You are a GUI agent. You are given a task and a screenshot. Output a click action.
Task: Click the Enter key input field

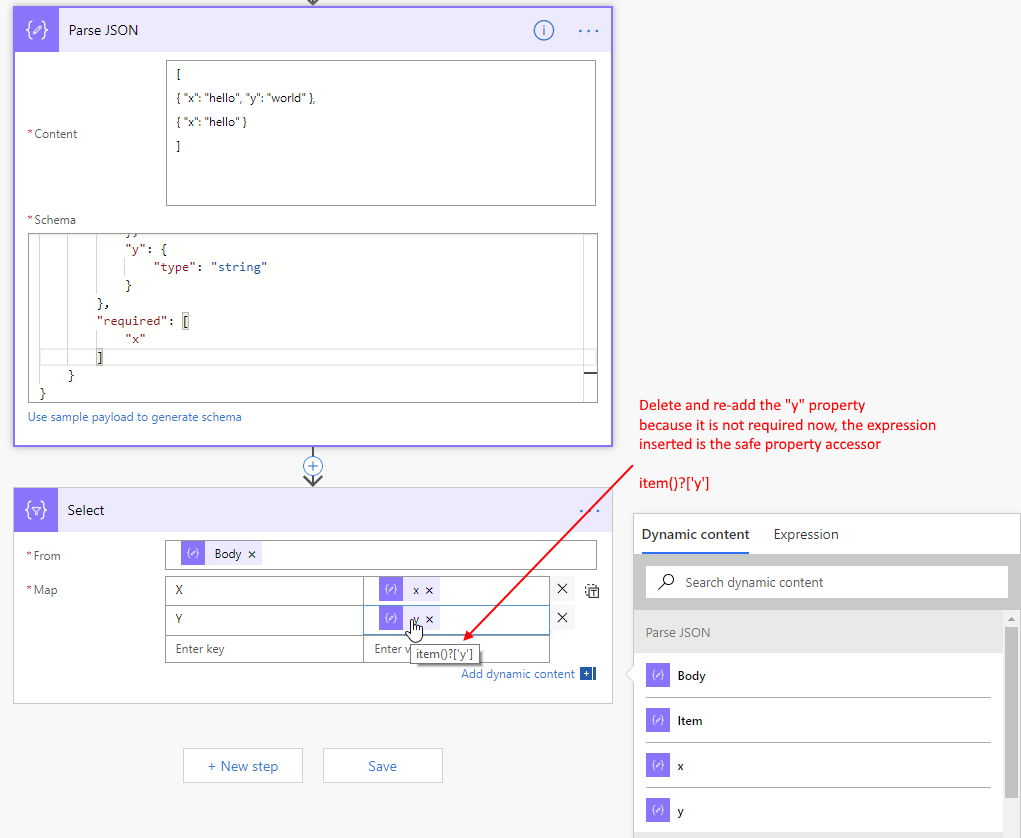click(x=264, y=649)
